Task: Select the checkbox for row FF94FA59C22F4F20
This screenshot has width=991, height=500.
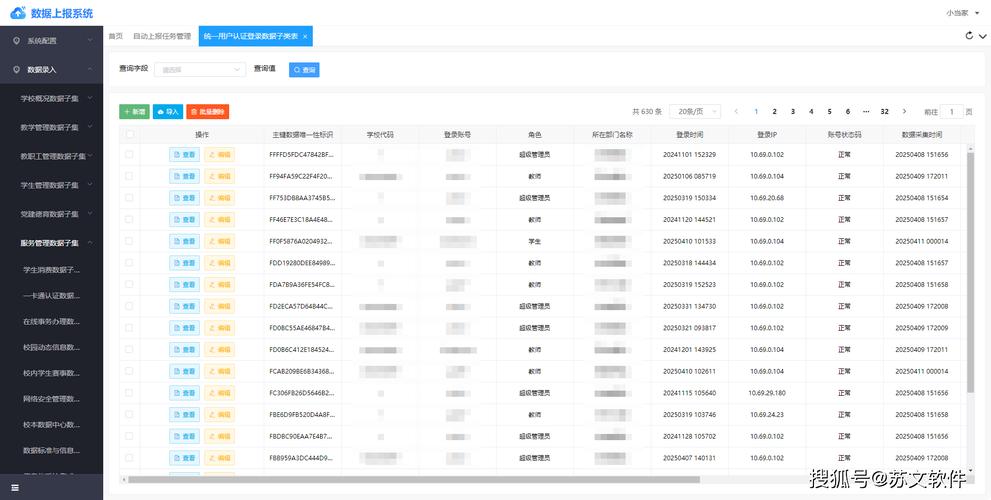Action: (x=129, y=176)
